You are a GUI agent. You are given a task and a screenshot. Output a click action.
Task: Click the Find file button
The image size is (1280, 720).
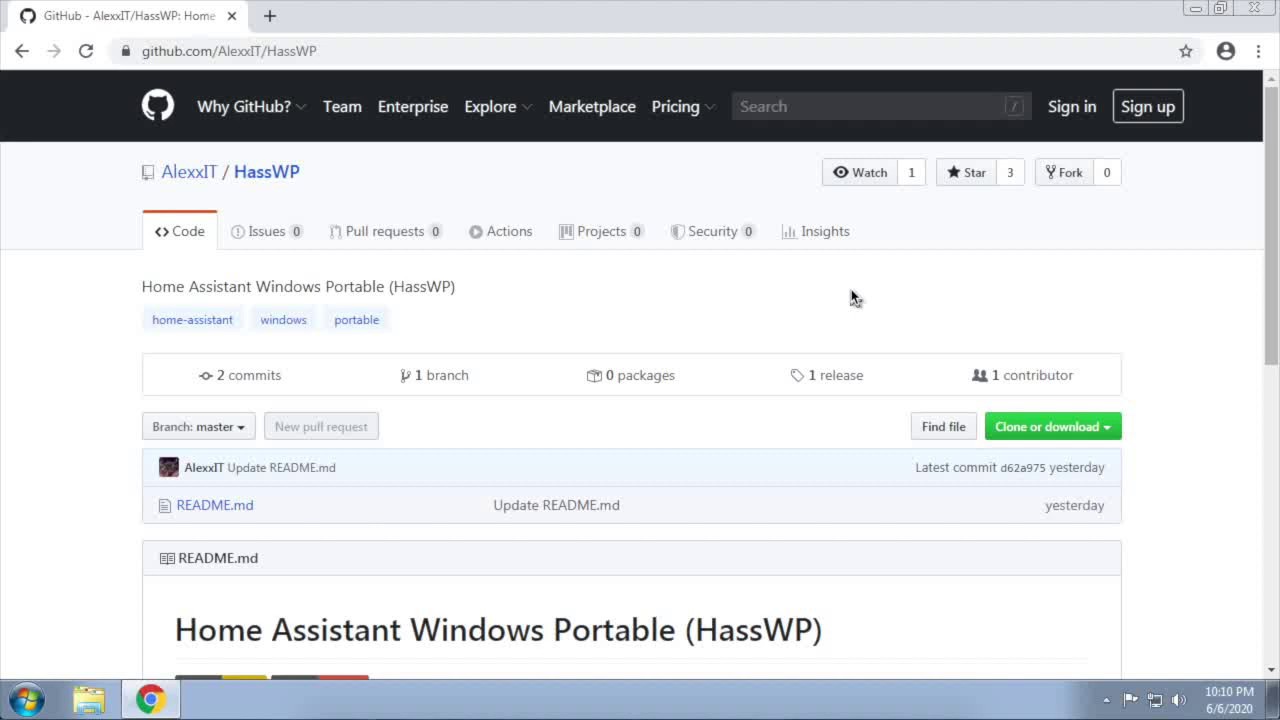tap(944, 427)
